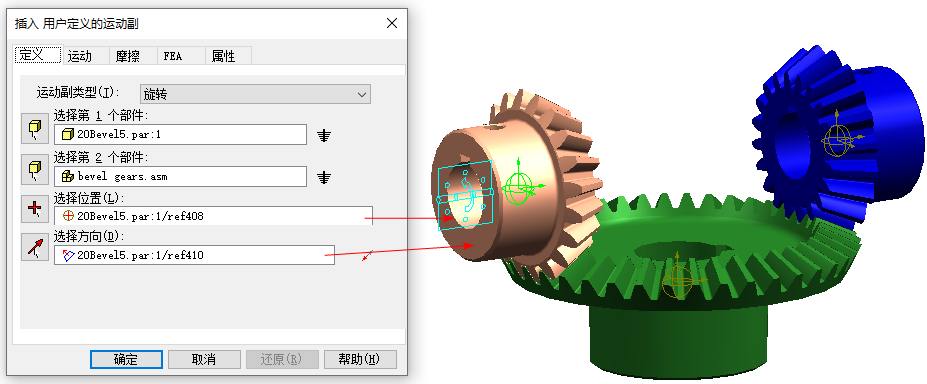
Task: Open the joint type dropdown showing 旋转
Action: click(x=255, y=95)
